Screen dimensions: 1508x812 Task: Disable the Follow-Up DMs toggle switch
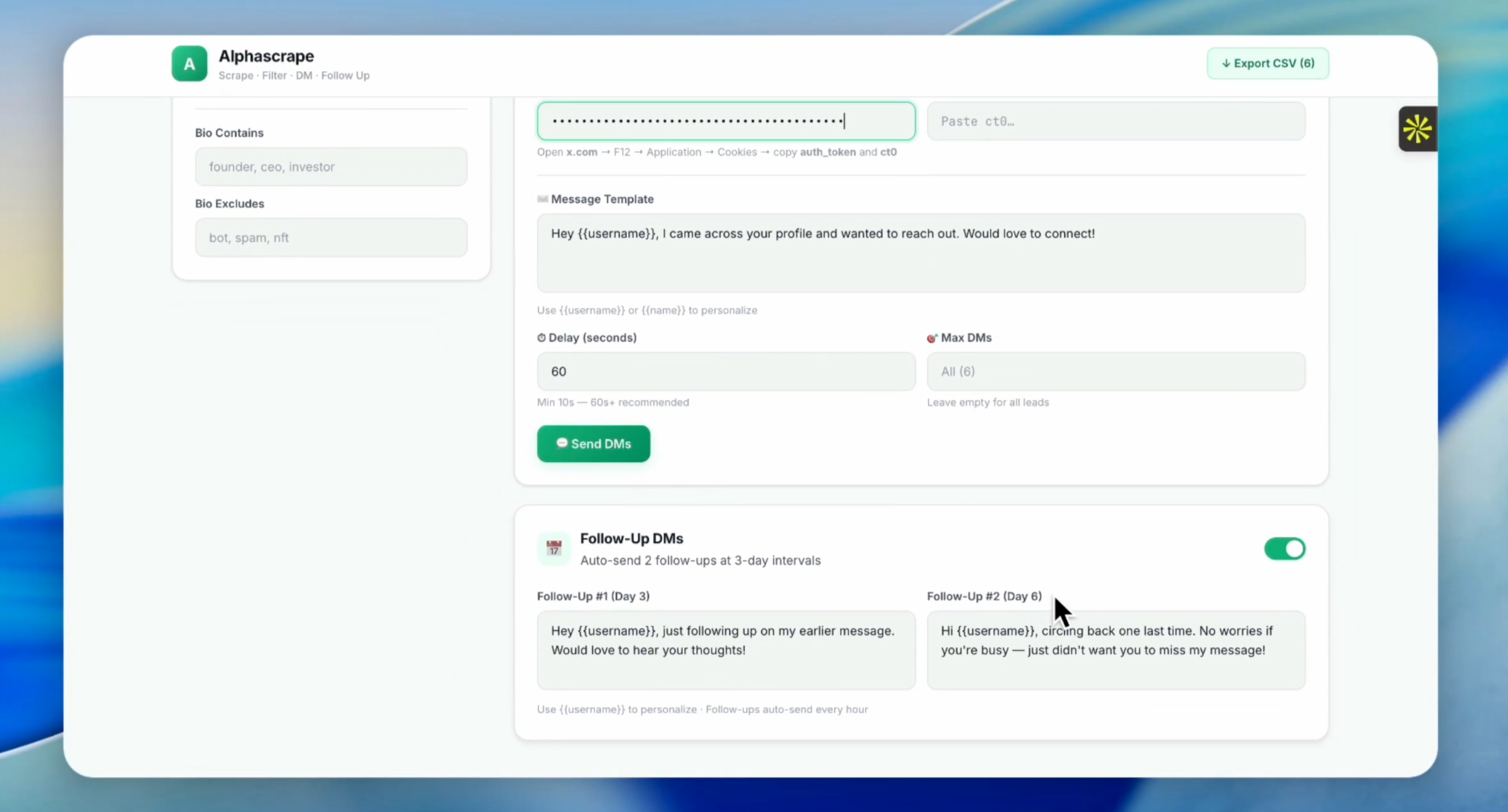pos(1285,549)
